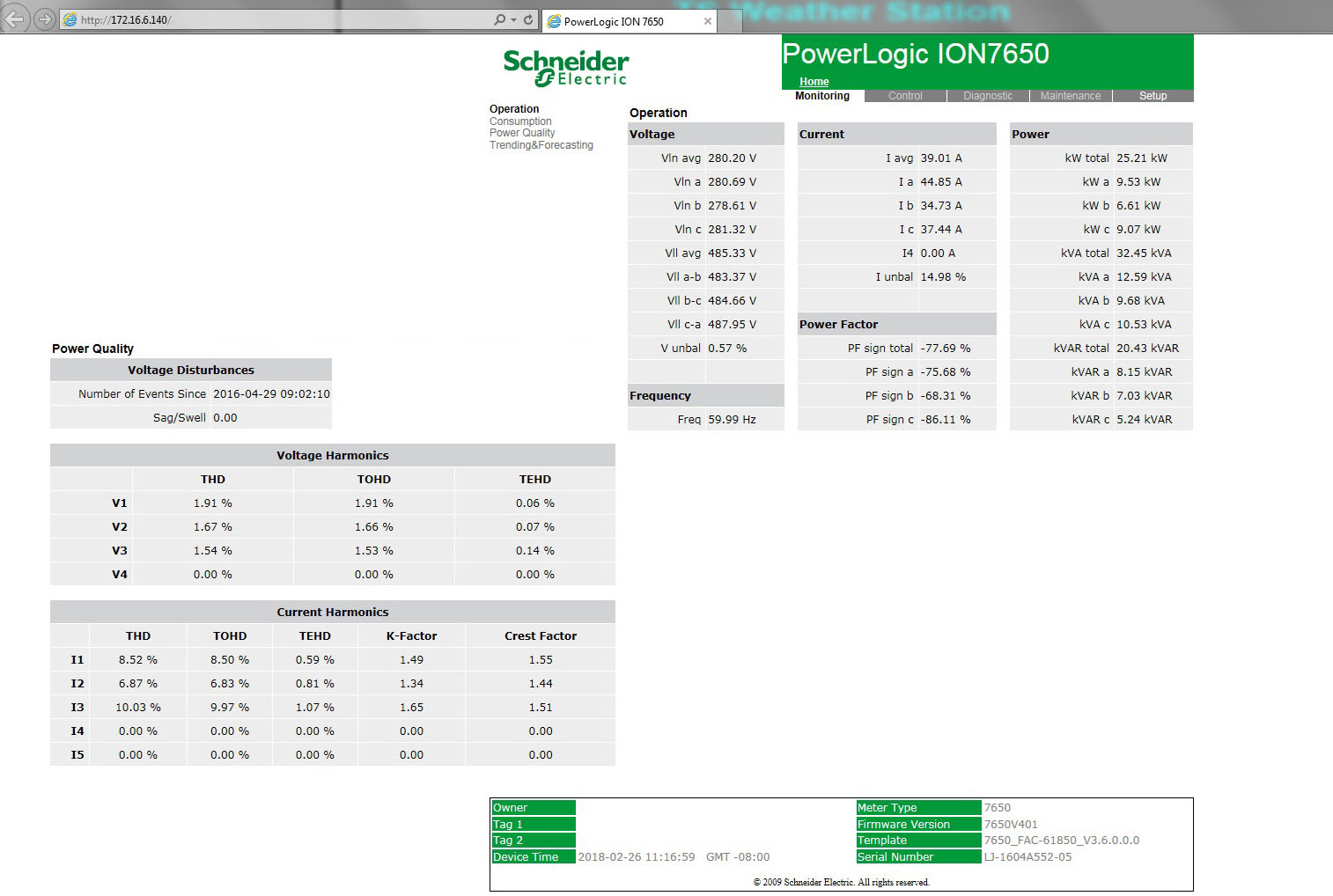Close the PowerLogic ION 7650 browser tab
The width and height of the screenshot is (1333, 896).
tap(707, 21)
